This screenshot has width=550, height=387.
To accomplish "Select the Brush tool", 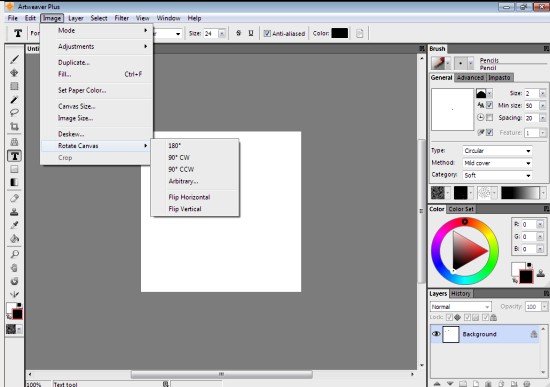I will (x=14, y=60).
